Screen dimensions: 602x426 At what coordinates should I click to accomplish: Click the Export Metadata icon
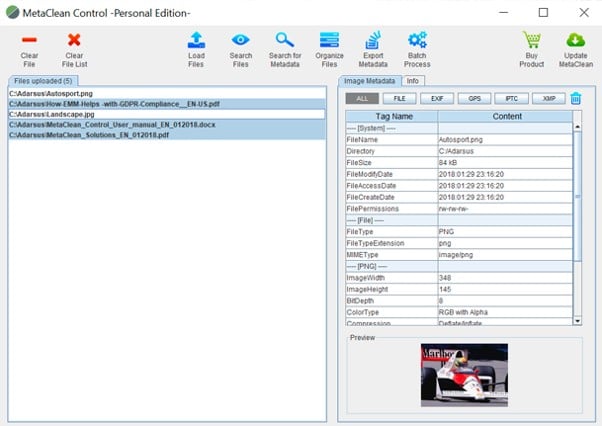pyautogui.click(x=373, y=40)
